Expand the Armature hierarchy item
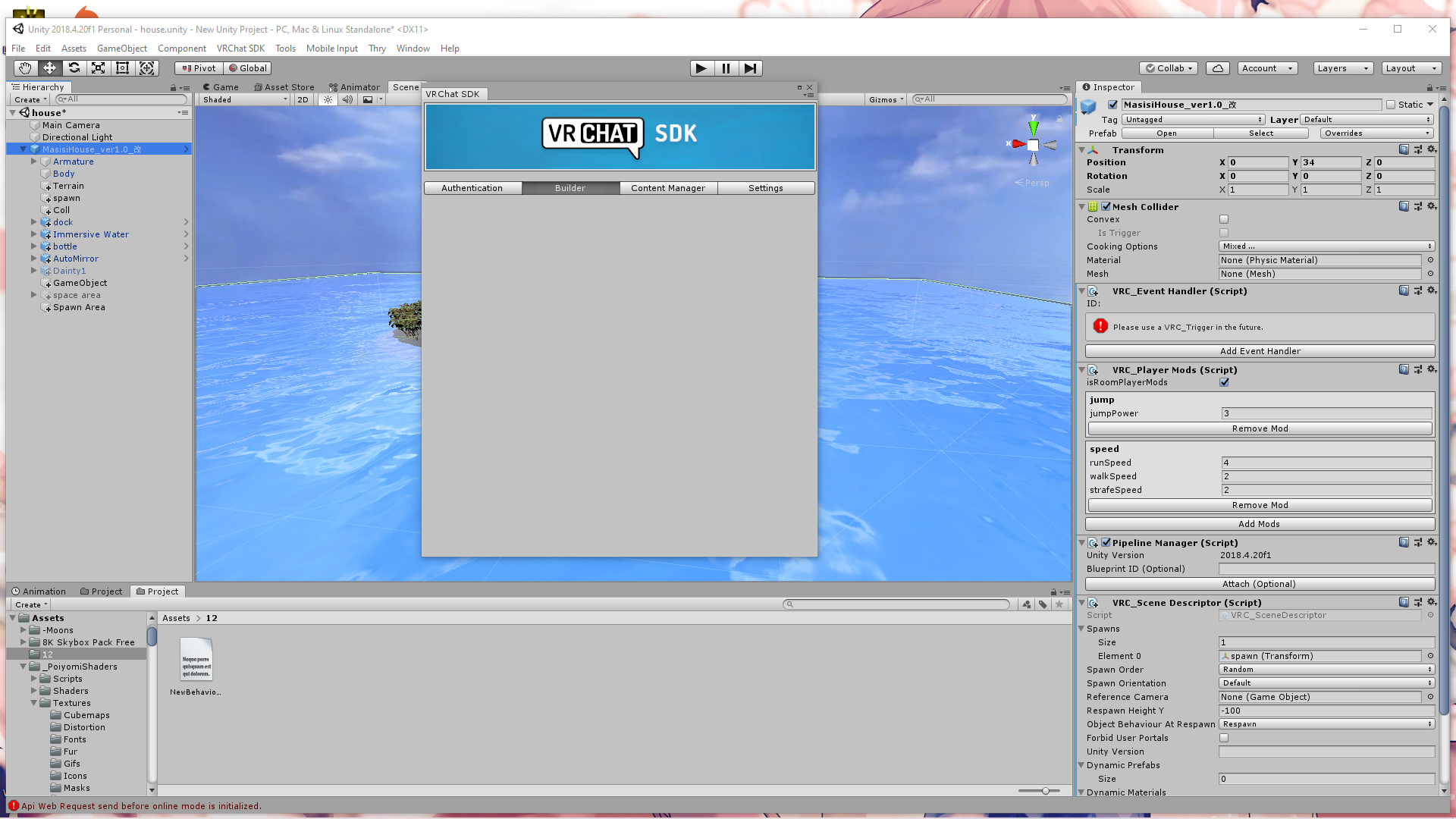The width and height of the screenshot is (1456, 819). coord(33,162)
